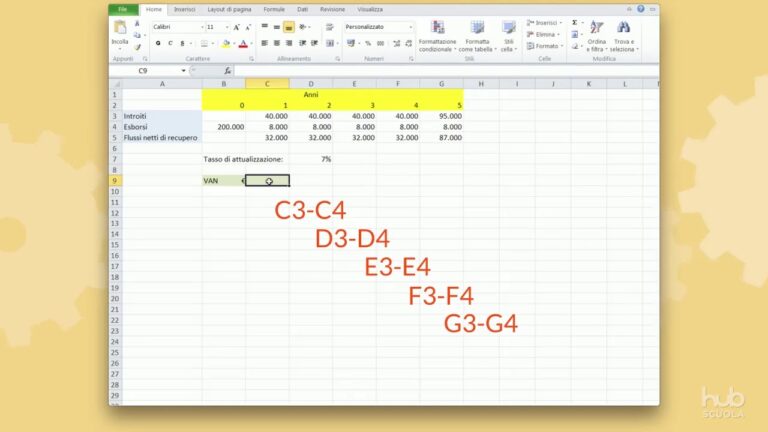This screenshot has width=768, height=432.
Task: Click Formato in the Celle group
Action: [x=544, y=46]
